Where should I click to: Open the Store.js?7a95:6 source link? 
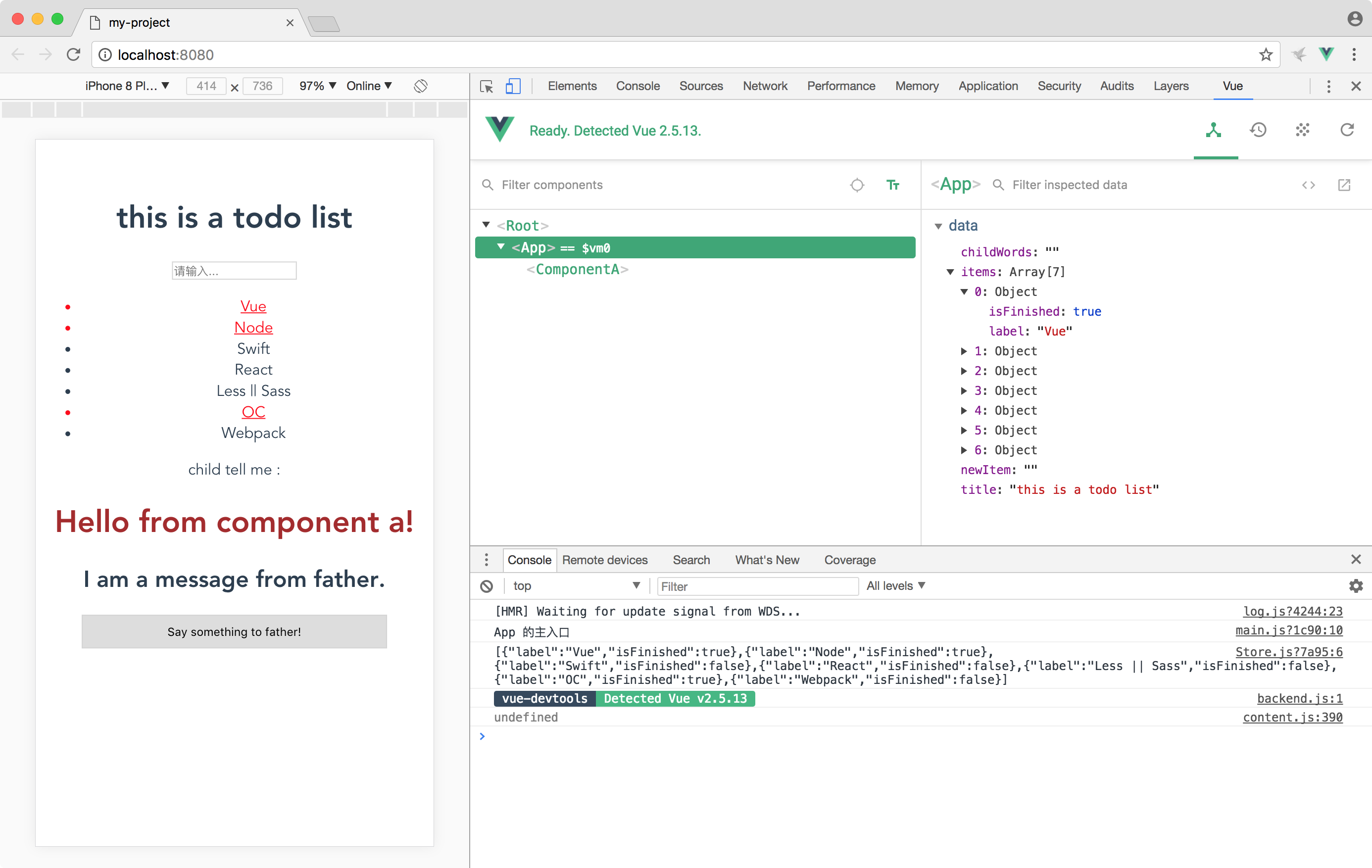(x=1289, y=652)
